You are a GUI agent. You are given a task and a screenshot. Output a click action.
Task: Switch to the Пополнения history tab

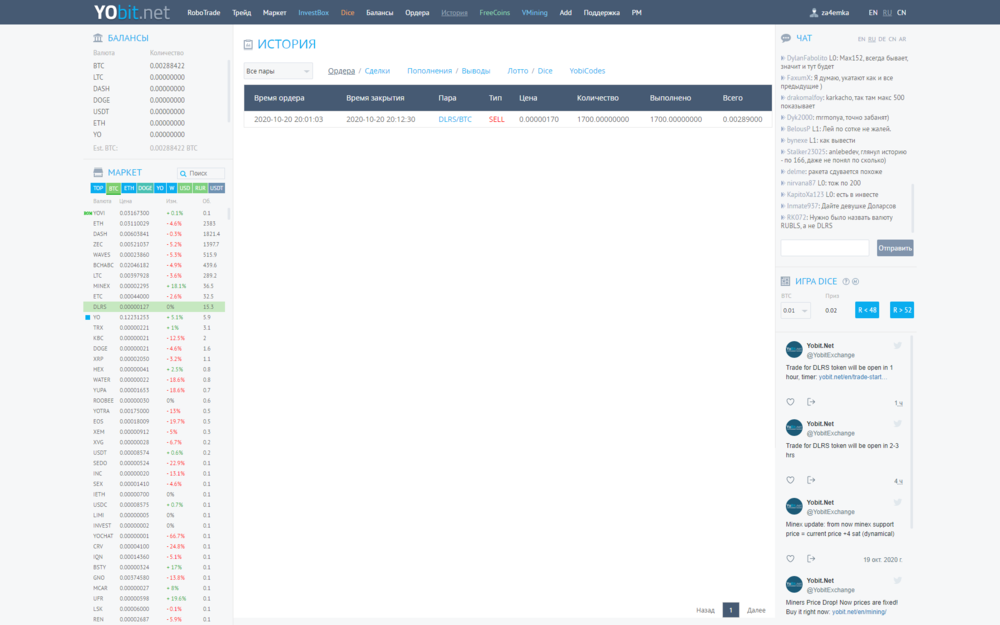coord(429,71)
